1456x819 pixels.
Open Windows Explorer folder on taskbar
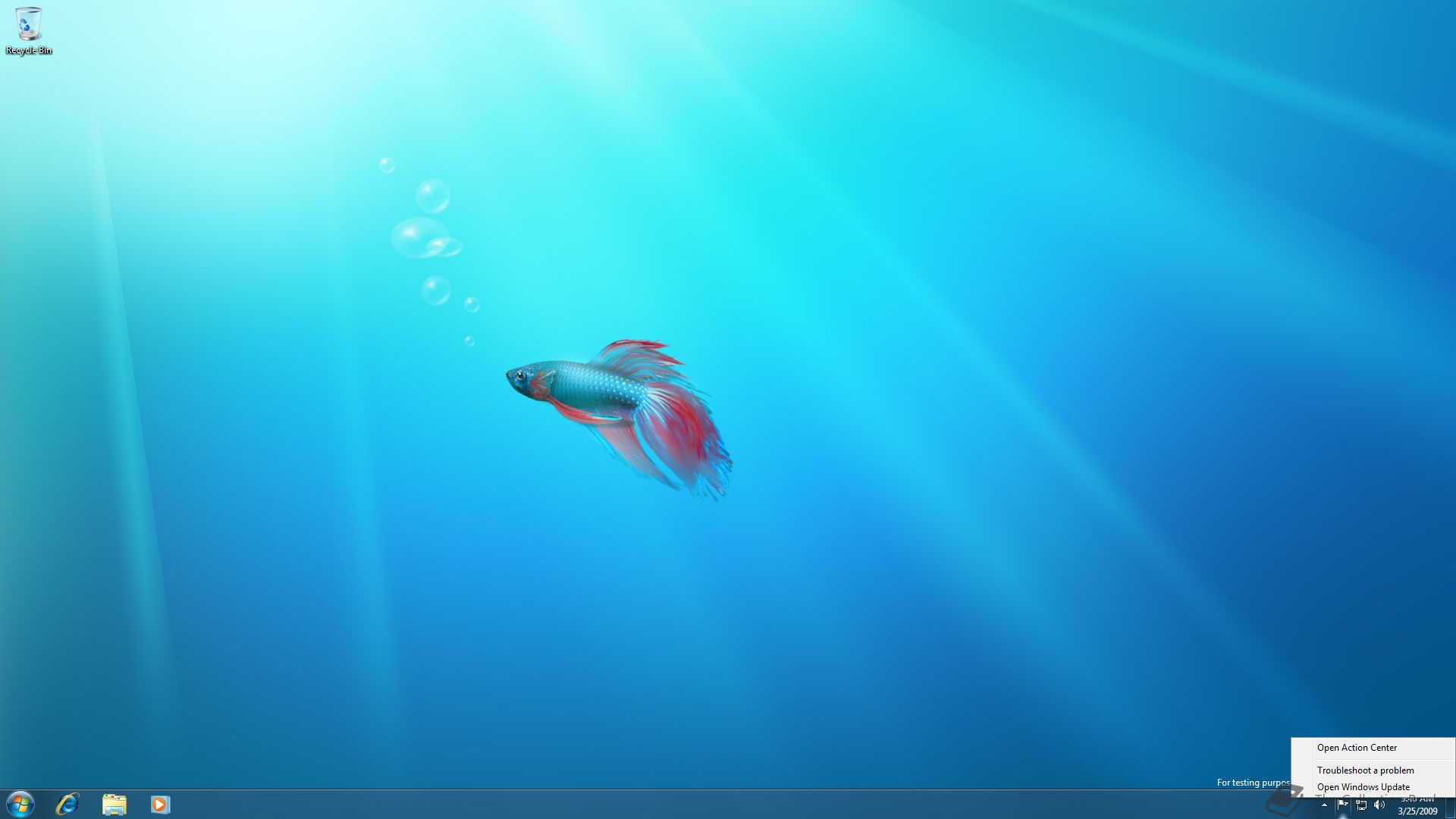114,804
